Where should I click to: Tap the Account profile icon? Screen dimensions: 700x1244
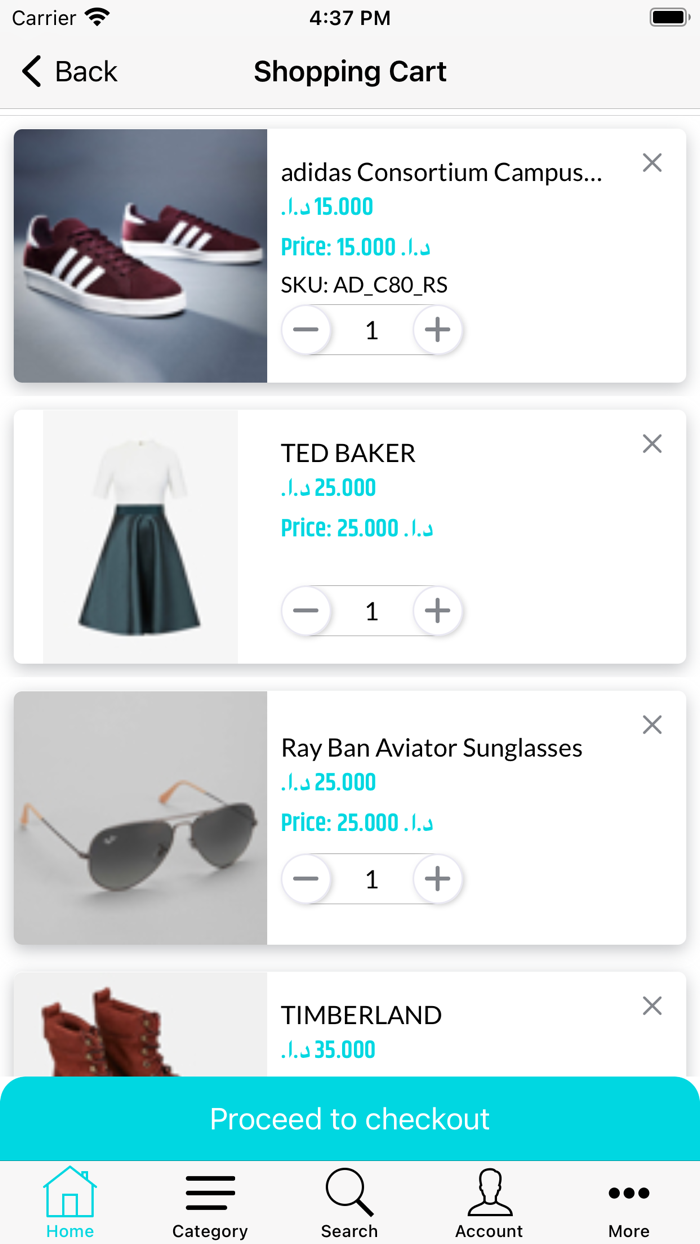coord(489,1193)
